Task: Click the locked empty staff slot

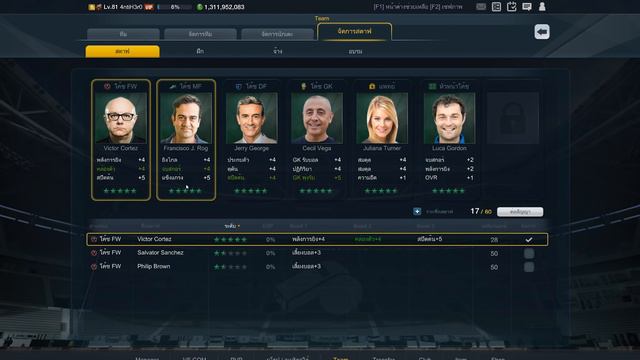Action: (x=513, y=118)
